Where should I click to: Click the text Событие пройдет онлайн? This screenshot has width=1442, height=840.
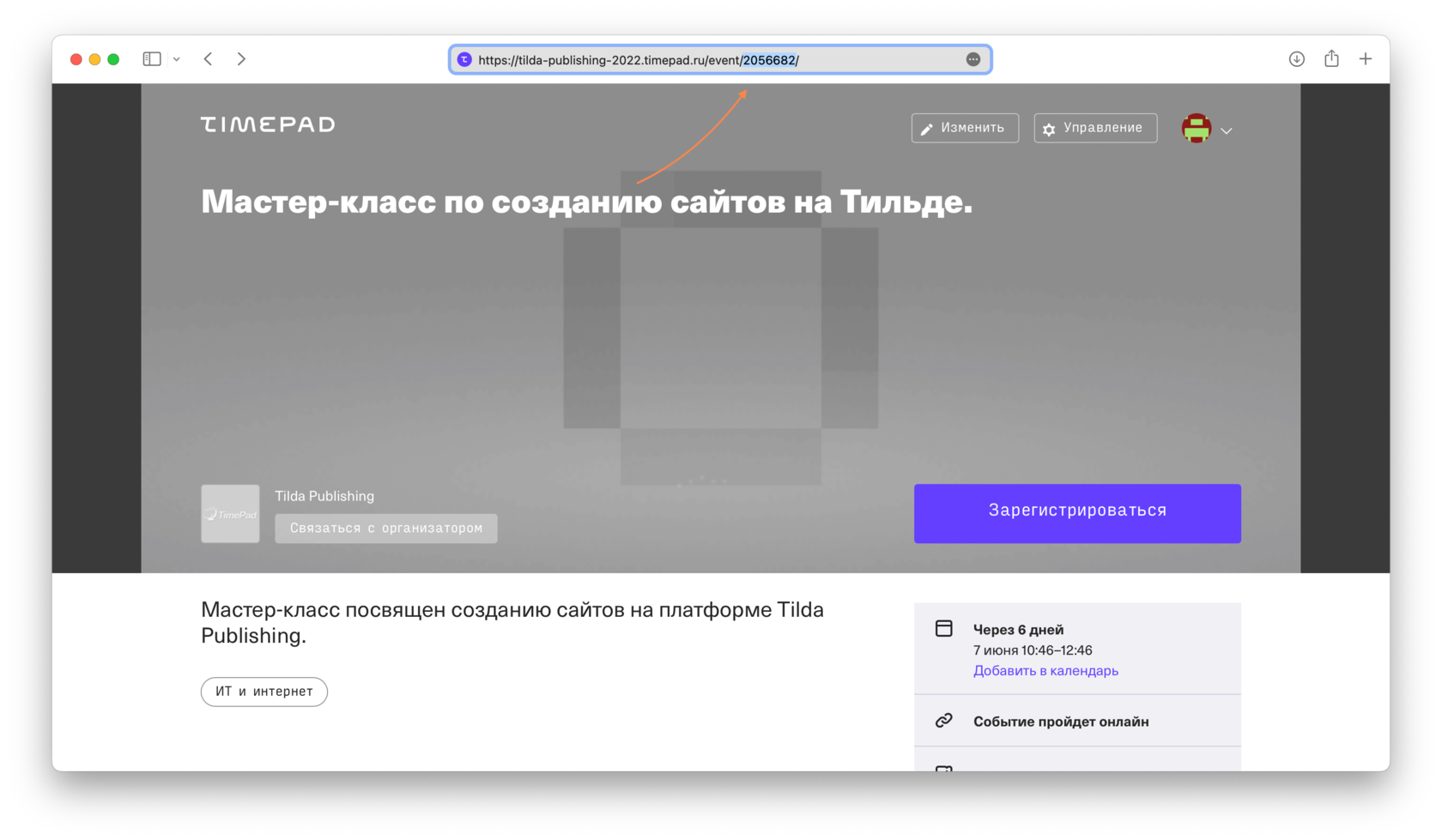click(1061, 722)
